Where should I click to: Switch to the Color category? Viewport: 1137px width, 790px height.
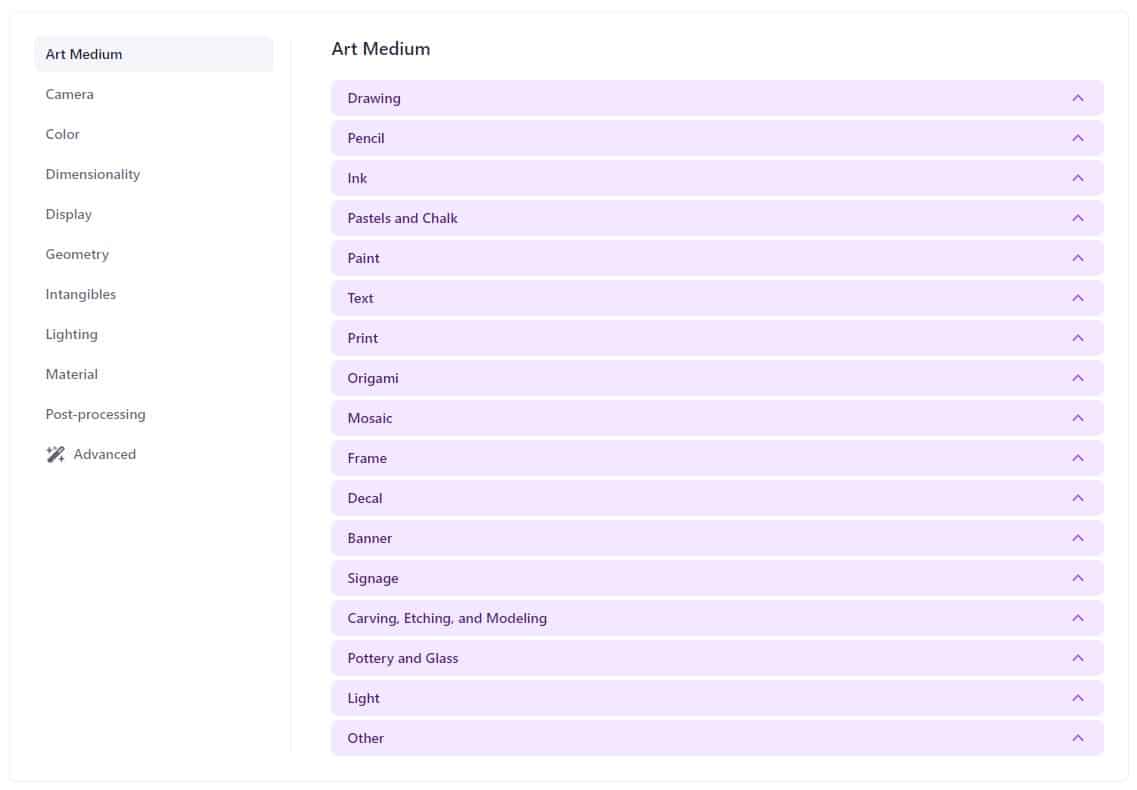click(x=63, y=134)
